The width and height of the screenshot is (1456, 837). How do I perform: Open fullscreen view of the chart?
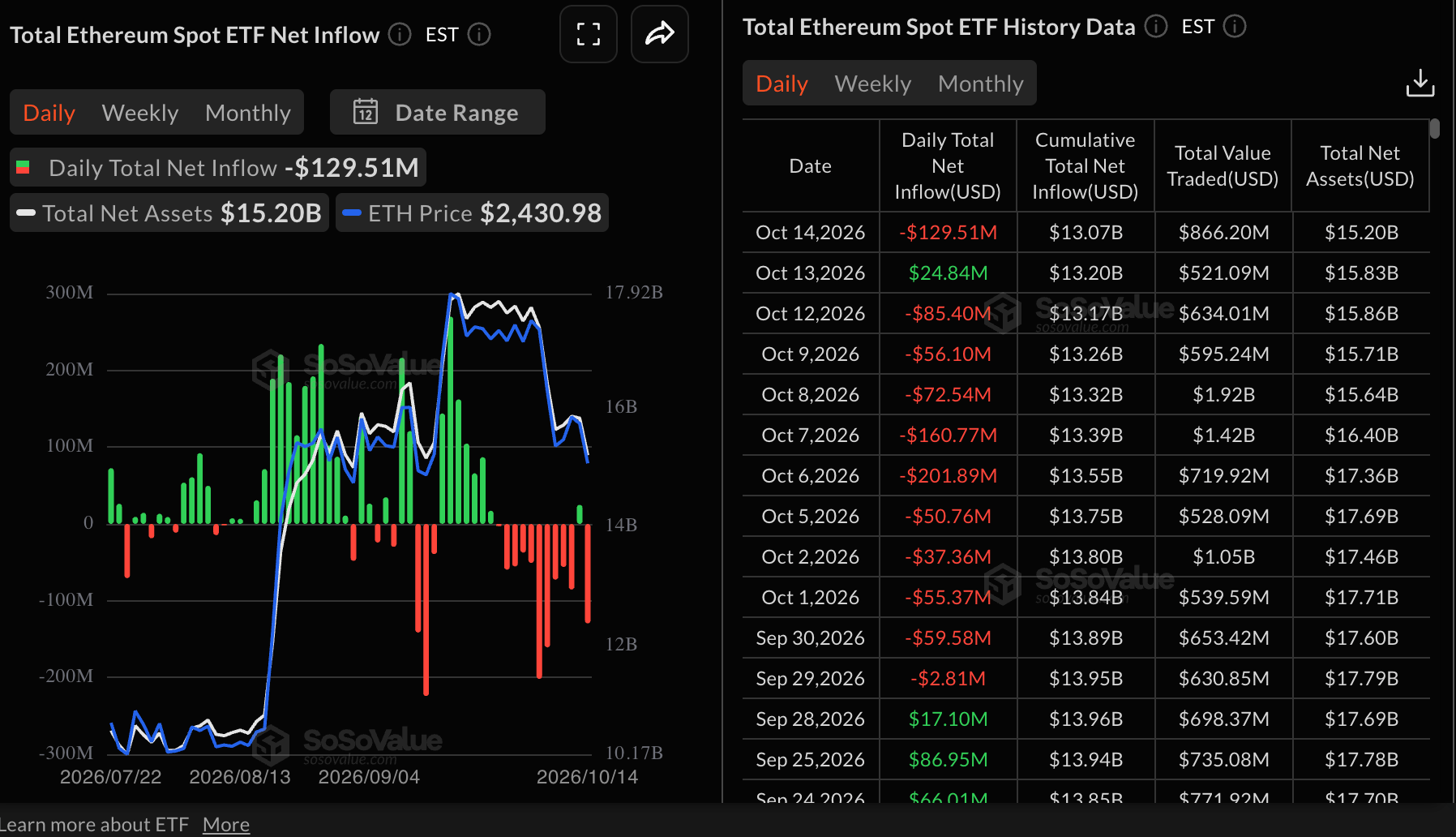589,34
